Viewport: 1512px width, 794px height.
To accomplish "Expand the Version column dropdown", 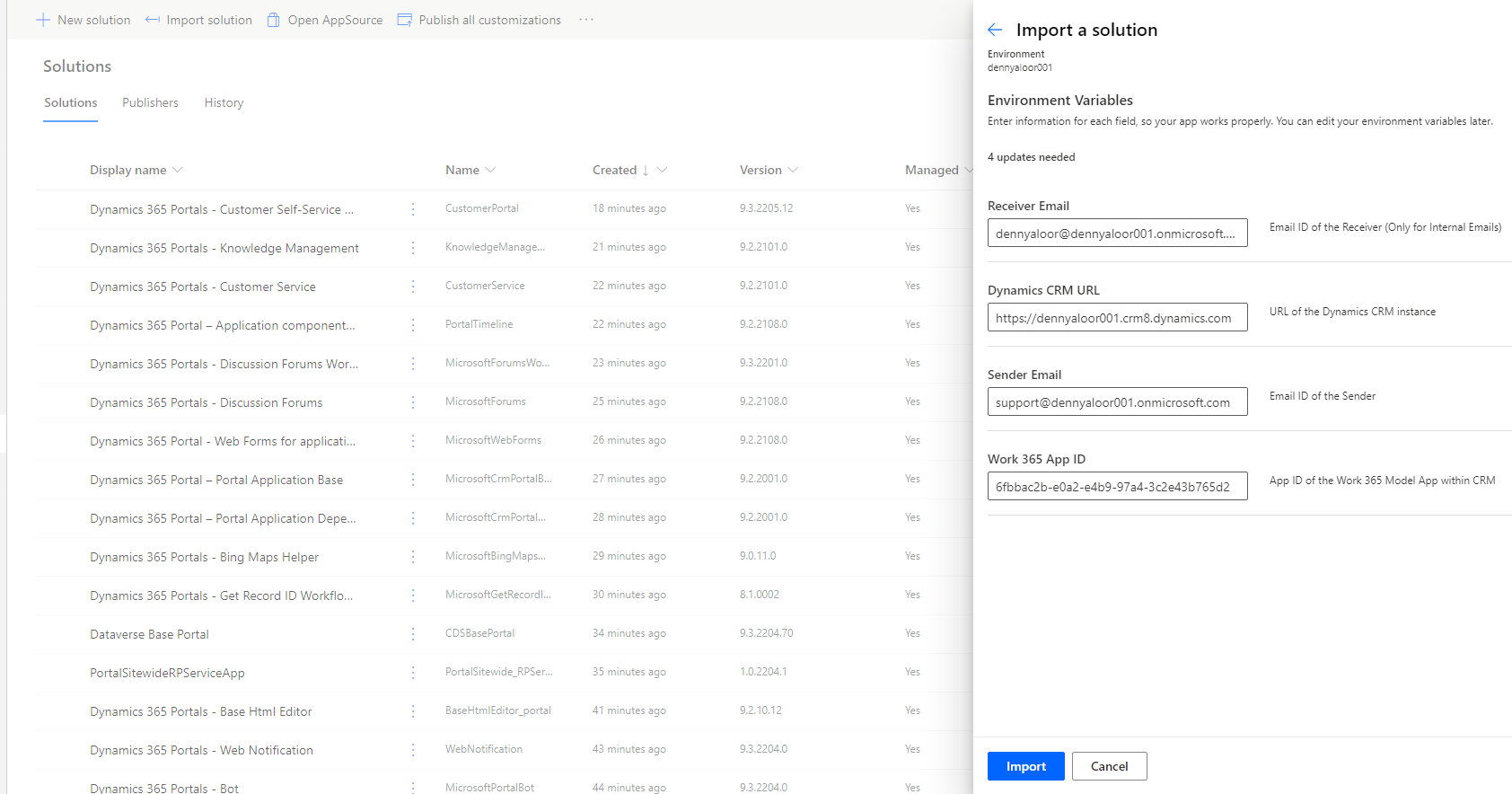I will [x=793, y=170].
